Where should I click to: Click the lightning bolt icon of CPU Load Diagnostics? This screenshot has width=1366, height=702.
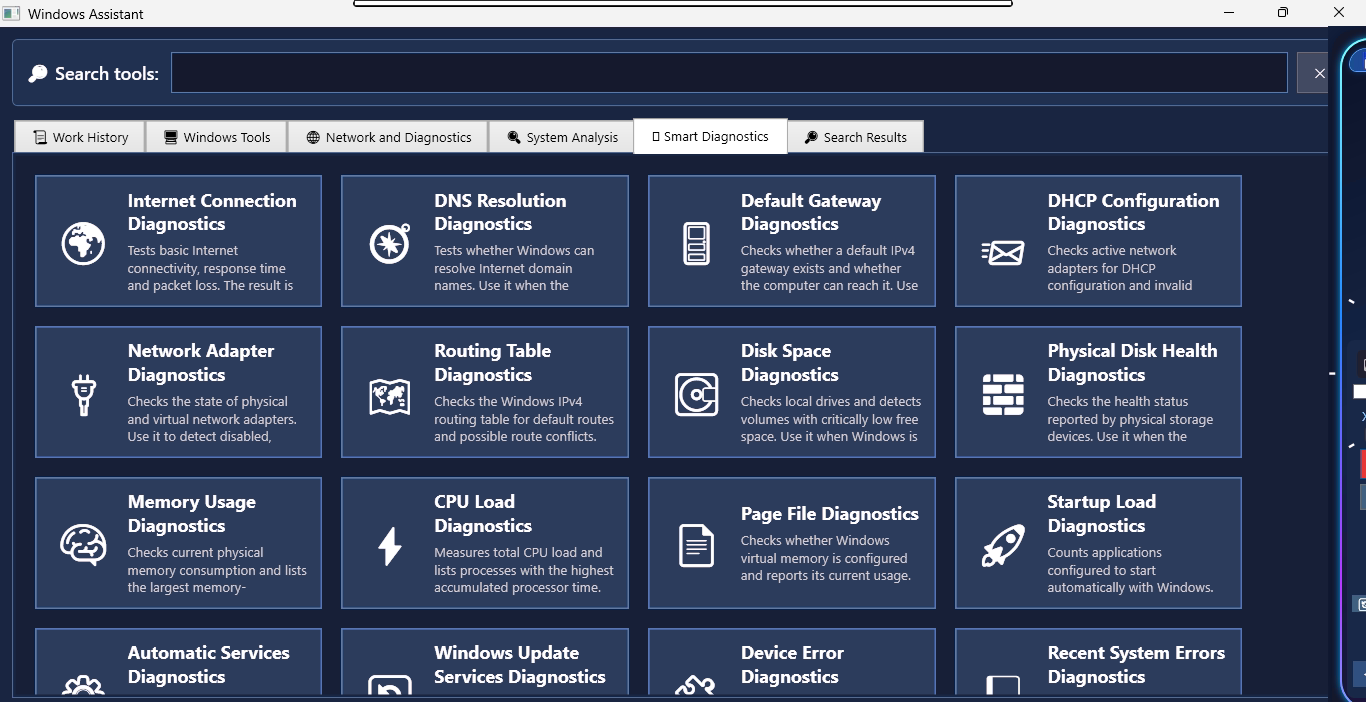coord(390,546)
